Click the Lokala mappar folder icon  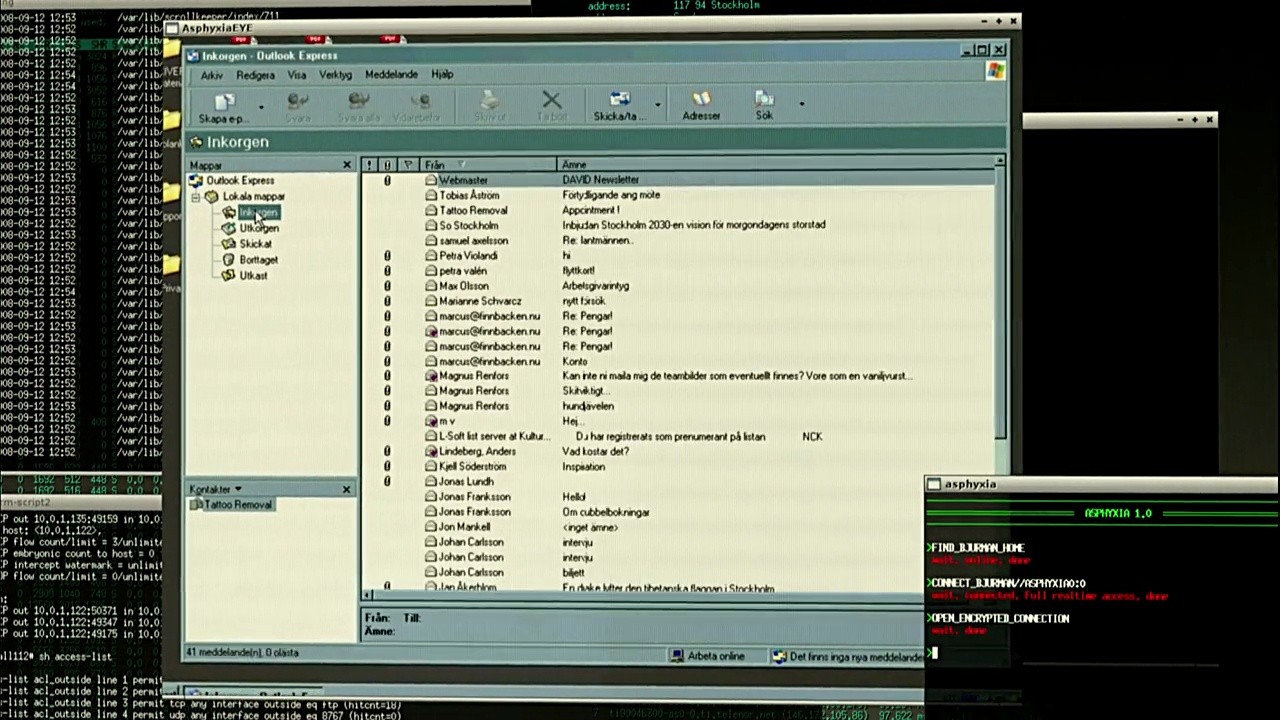pyautogui.click(x=212, y=197)
